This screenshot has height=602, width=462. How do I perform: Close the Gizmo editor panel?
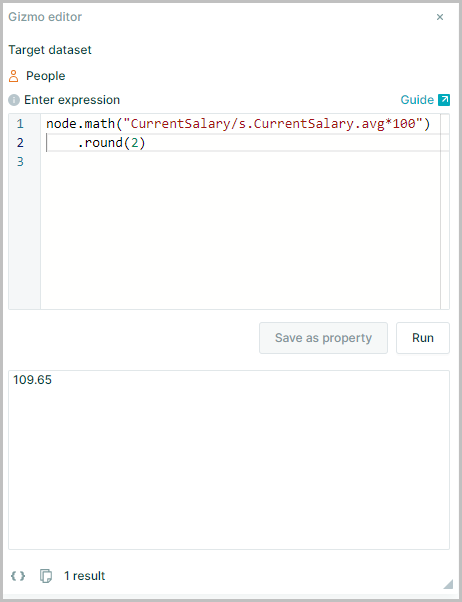pos(440,17)
